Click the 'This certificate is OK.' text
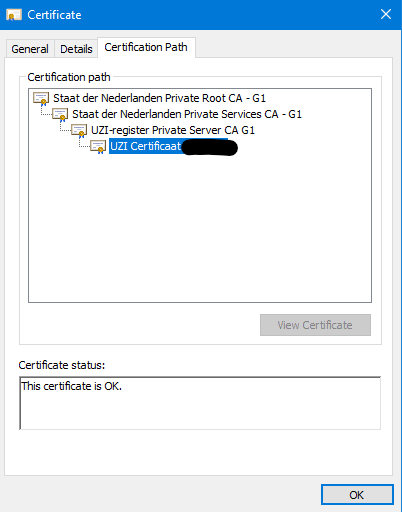402x512 pixels. [x=72, y=386]
